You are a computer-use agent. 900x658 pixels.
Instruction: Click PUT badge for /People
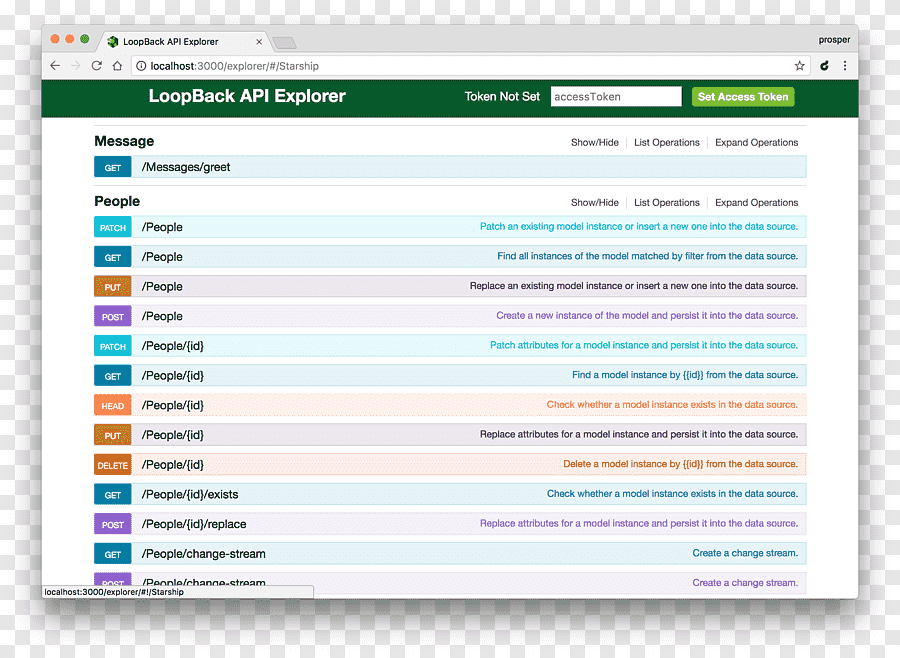[112, 287]
